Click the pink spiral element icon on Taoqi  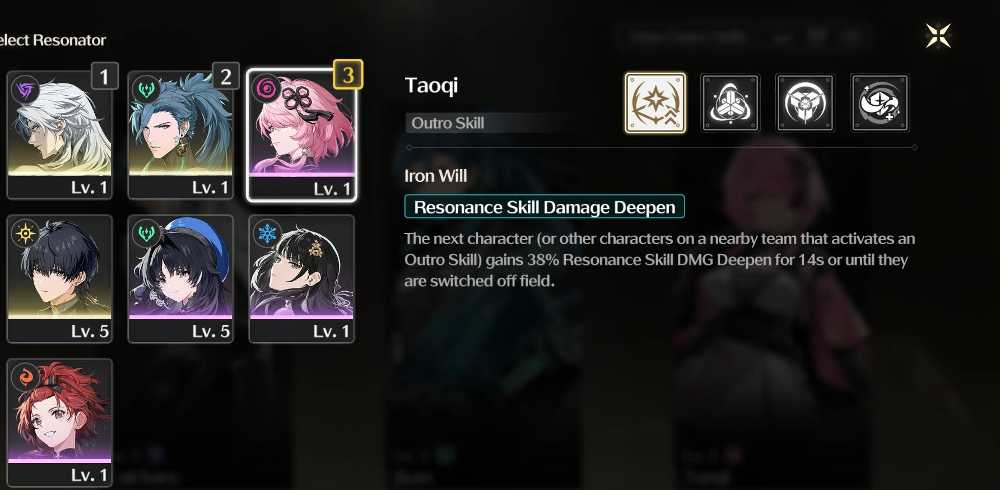click(267, 87)
